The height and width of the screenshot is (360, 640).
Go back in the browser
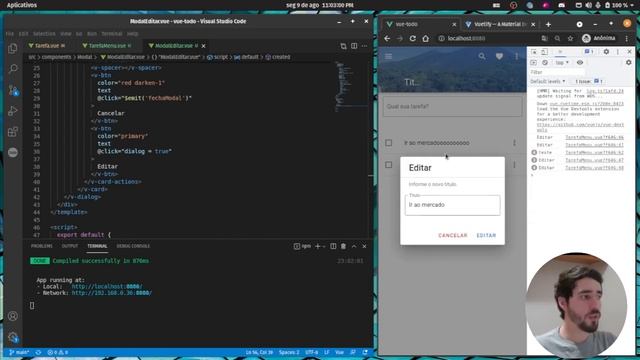click(x=387, y=38)
